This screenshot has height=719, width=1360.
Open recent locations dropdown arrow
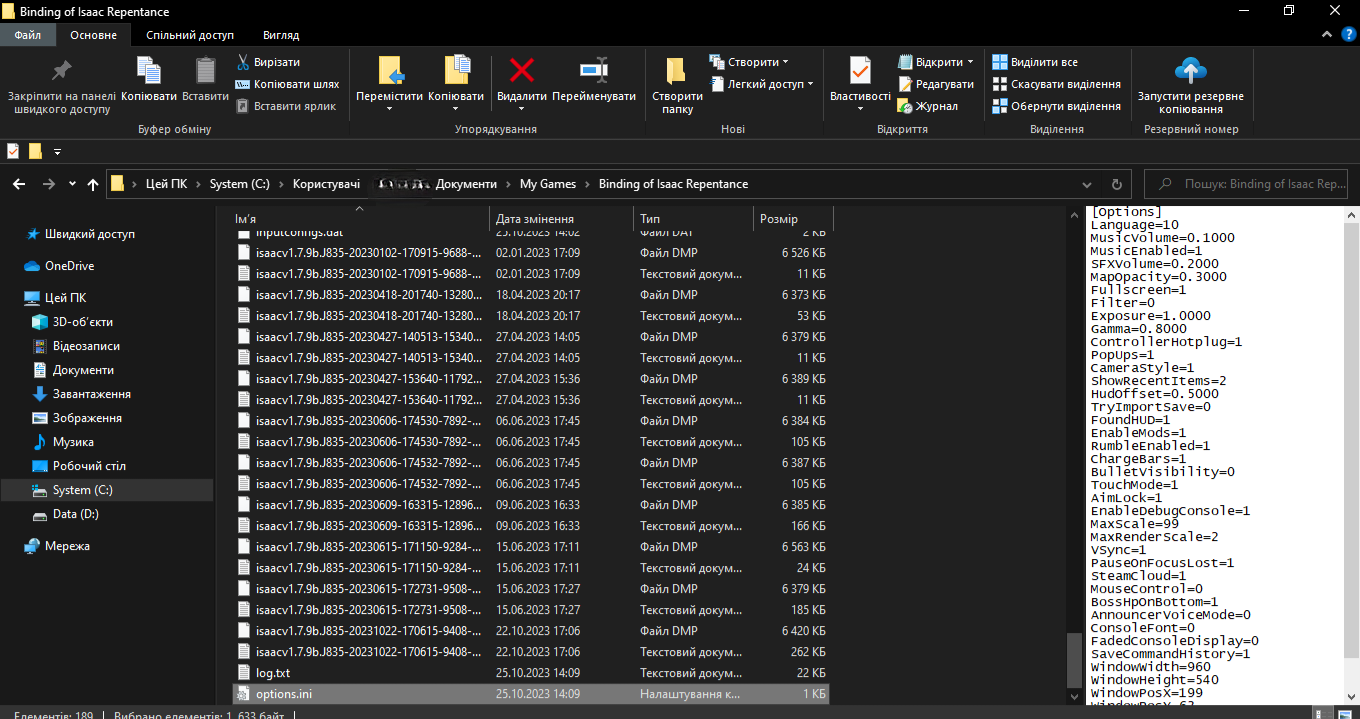(x=72, y=184)
